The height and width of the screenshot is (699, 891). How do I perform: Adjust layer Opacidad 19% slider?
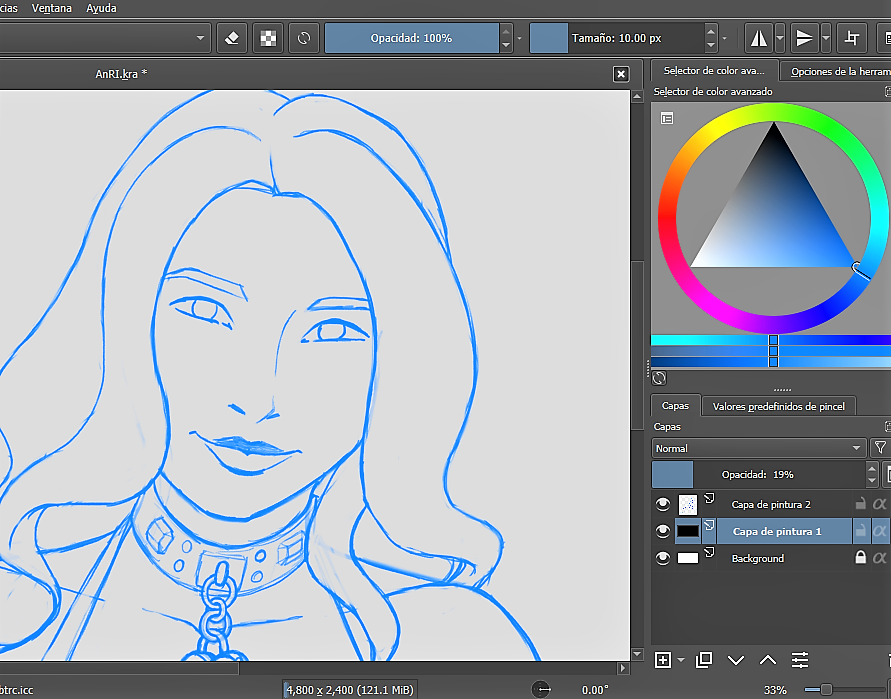coord(758,475)
